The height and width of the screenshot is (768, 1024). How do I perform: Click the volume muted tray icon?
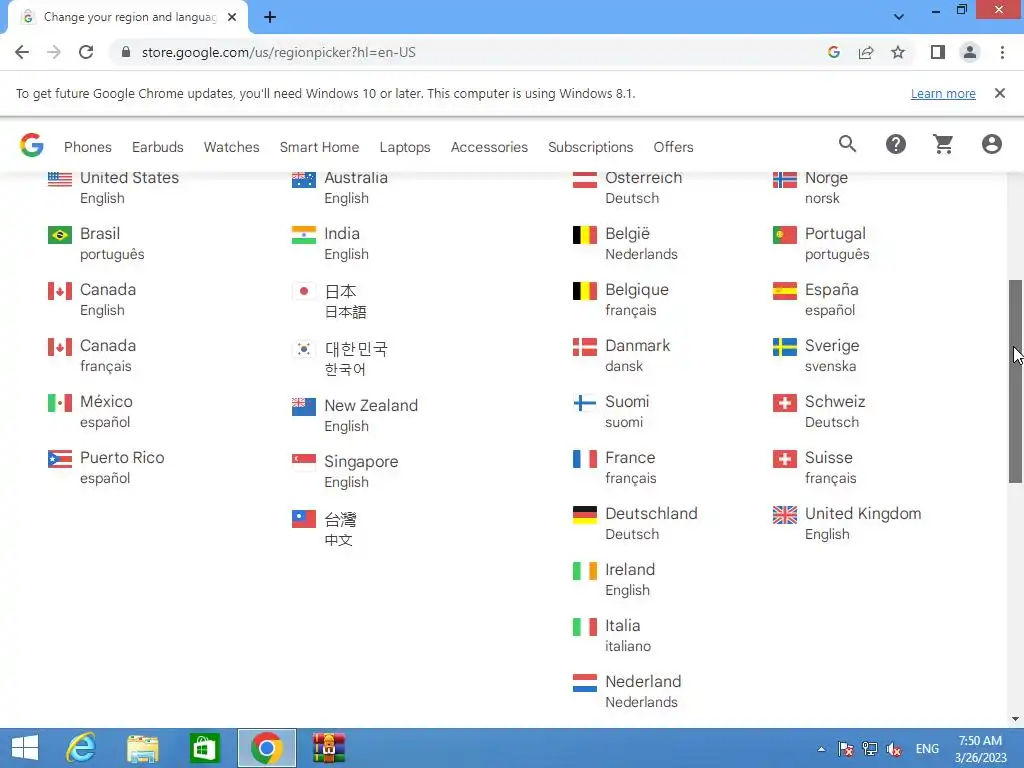click(x=893, y=749)
